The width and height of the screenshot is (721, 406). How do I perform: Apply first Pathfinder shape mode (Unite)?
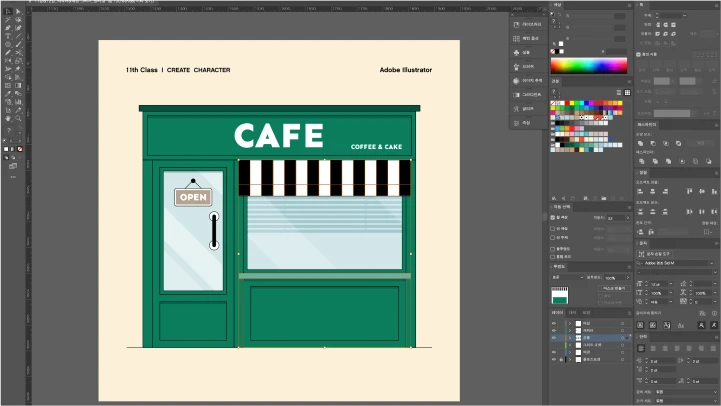[x=641, y=143]
